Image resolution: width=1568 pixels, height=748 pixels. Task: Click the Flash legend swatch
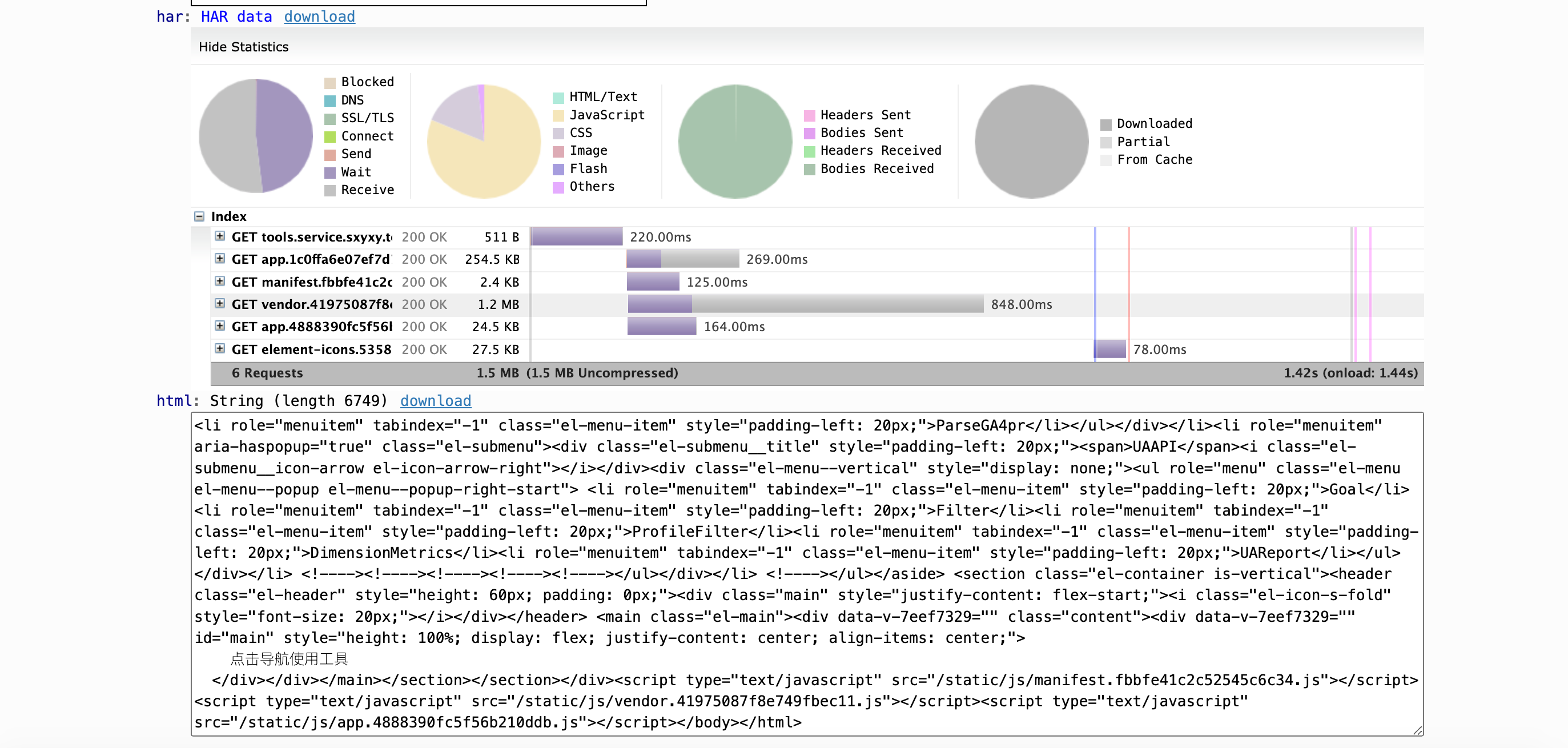pos(558,169)
